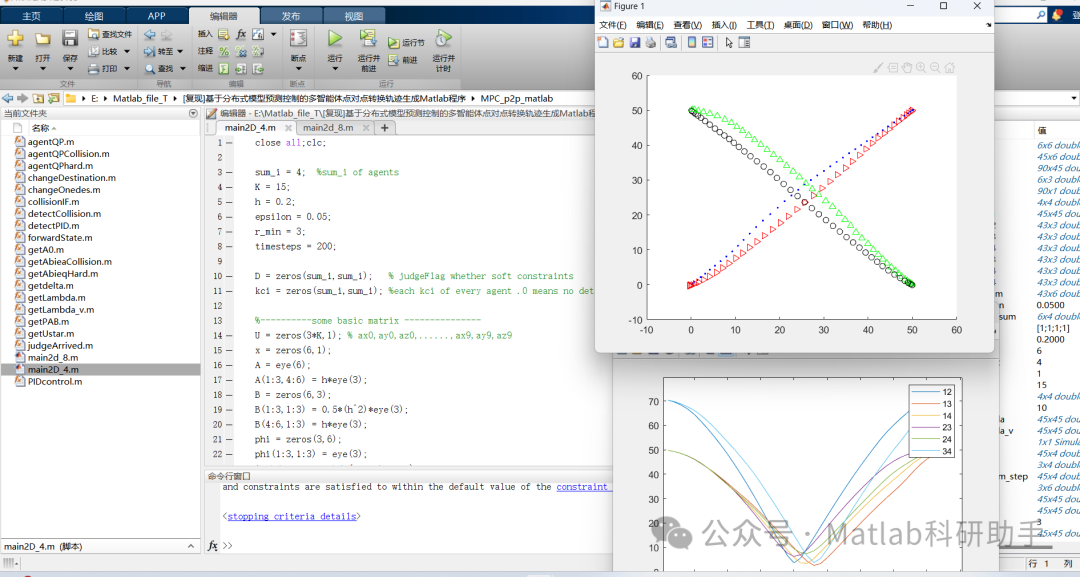The height and width of the screenshot is (577, 1080).
Task: Open Tools (工具) menu in Figure 1
Action: coord(760,25)
